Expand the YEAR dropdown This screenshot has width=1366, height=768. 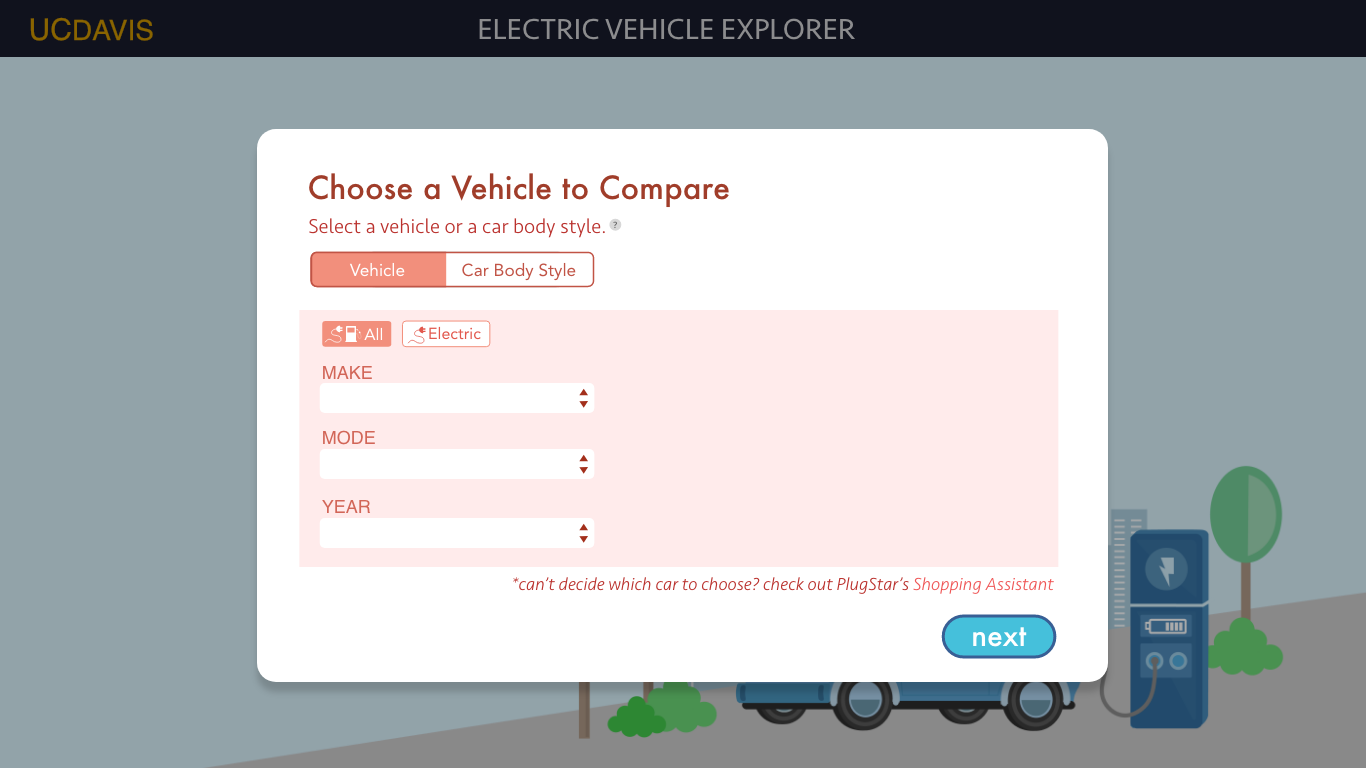(x=457, y=533)
